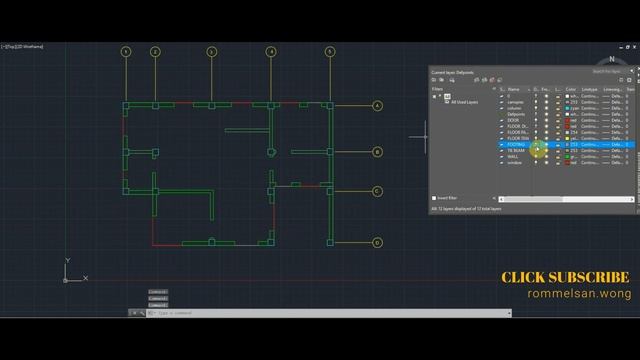Turn off the TIE BEAM layer lightbulb
Screen dimensions: 640x360
(536, 151)
